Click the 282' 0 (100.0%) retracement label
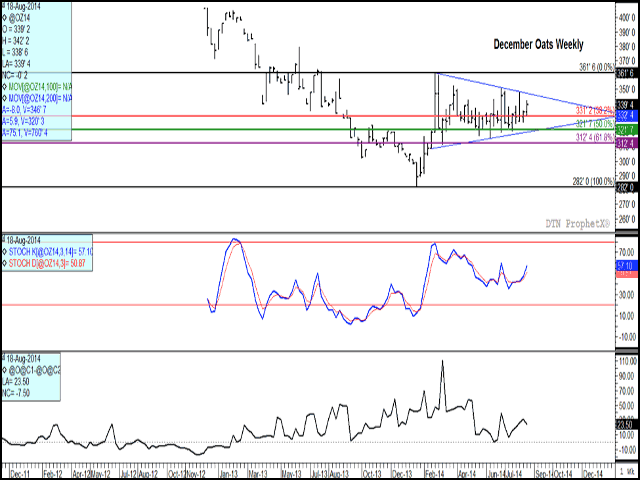 [594, 180]
